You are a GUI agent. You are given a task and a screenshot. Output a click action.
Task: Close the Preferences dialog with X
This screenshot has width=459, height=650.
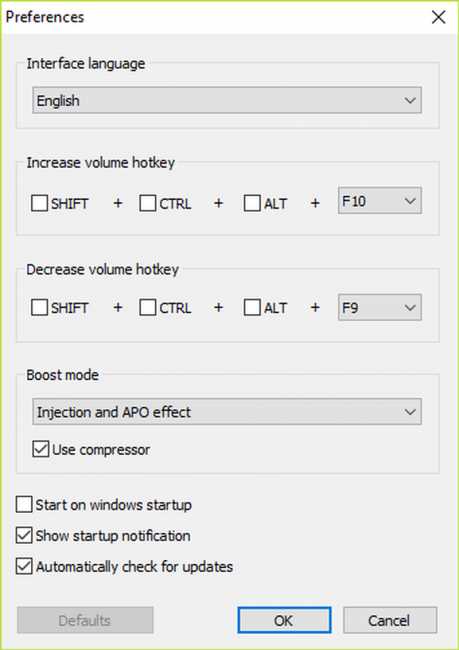pyautogui.click(x=439, y=17)
